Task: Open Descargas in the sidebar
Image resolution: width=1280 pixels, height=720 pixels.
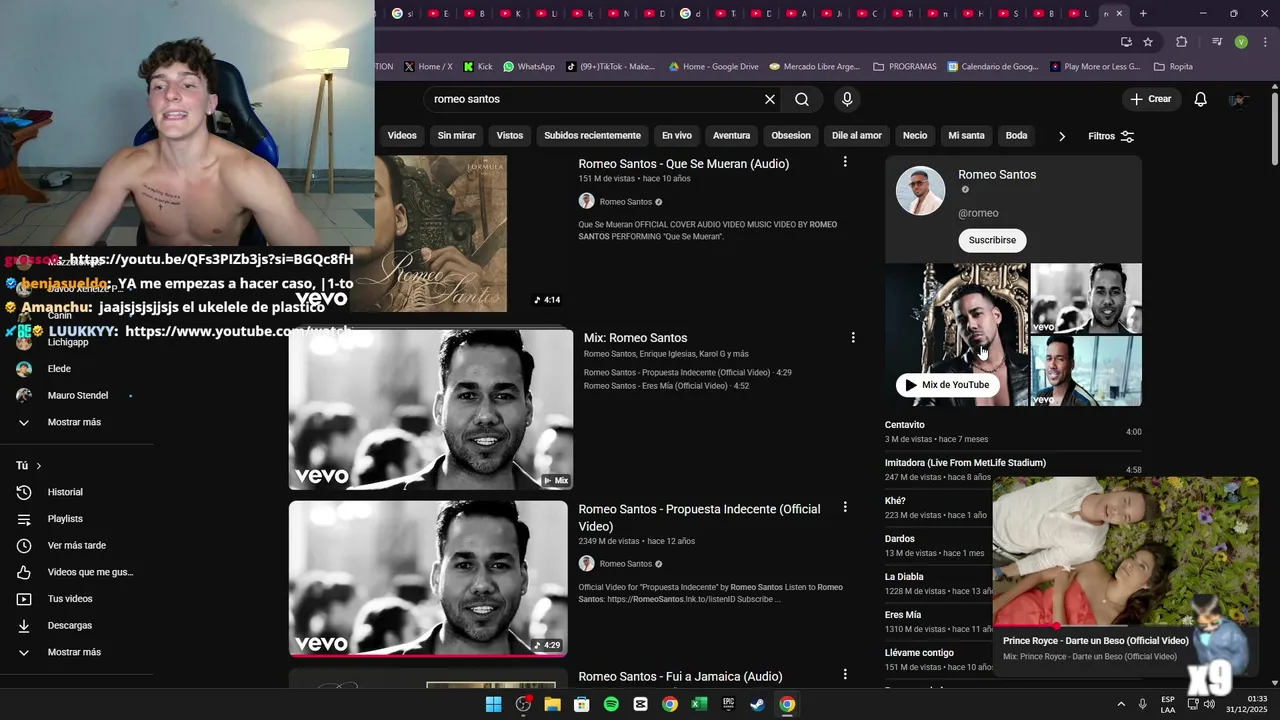Action: coord(70,625)
